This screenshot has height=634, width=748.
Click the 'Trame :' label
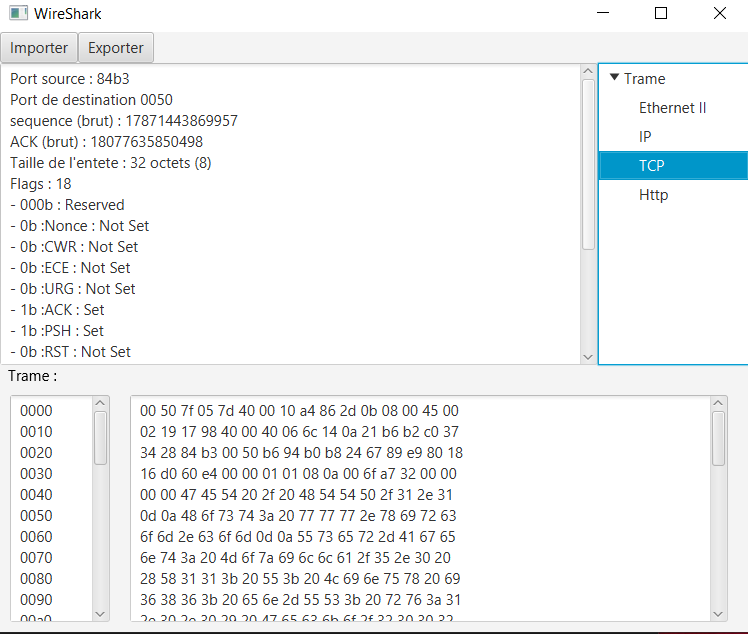[x=32, y=376]
